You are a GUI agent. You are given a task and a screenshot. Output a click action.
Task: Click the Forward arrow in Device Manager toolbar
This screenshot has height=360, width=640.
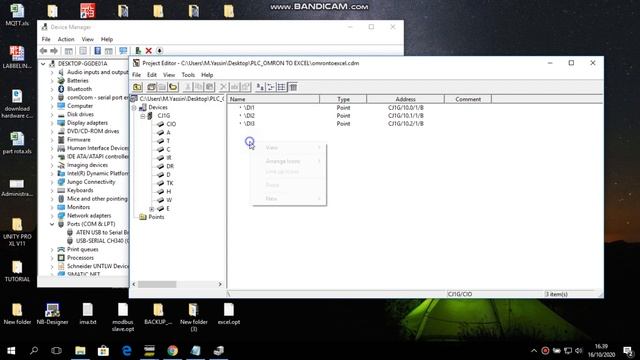point(54,51)
